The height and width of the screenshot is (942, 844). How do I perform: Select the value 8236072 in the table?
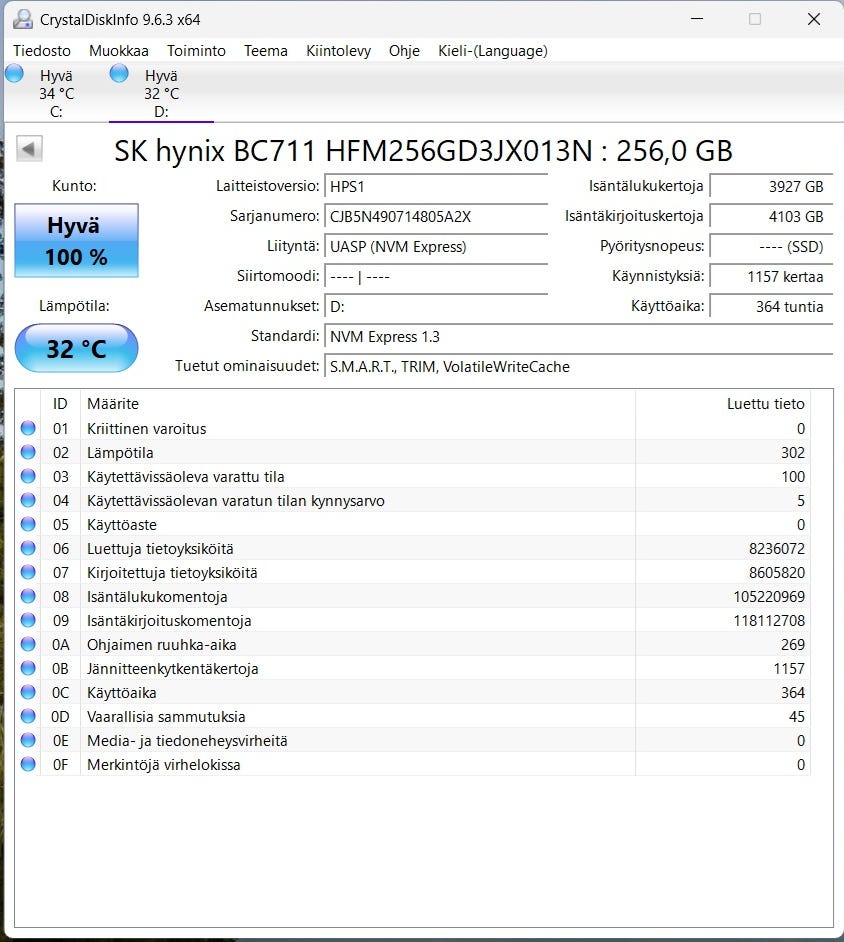[777, 549]
